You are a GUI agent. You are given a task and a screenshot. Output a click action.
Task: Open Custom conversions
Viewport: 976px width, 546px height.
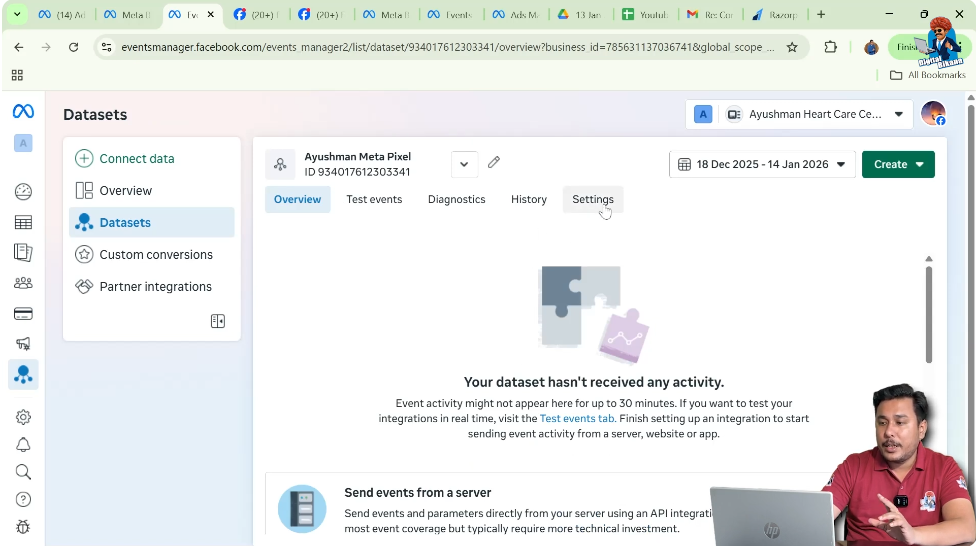click(x=152, y=255)
